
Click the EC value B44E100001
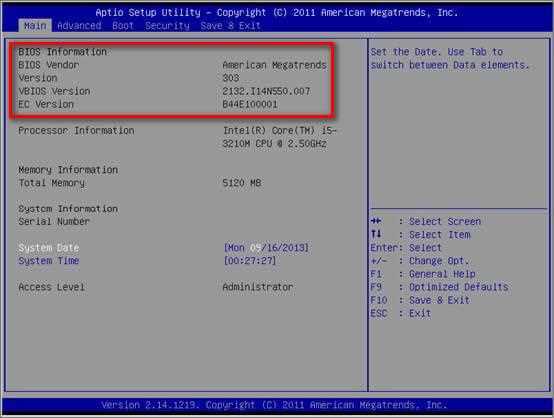(x=250, y=104)
